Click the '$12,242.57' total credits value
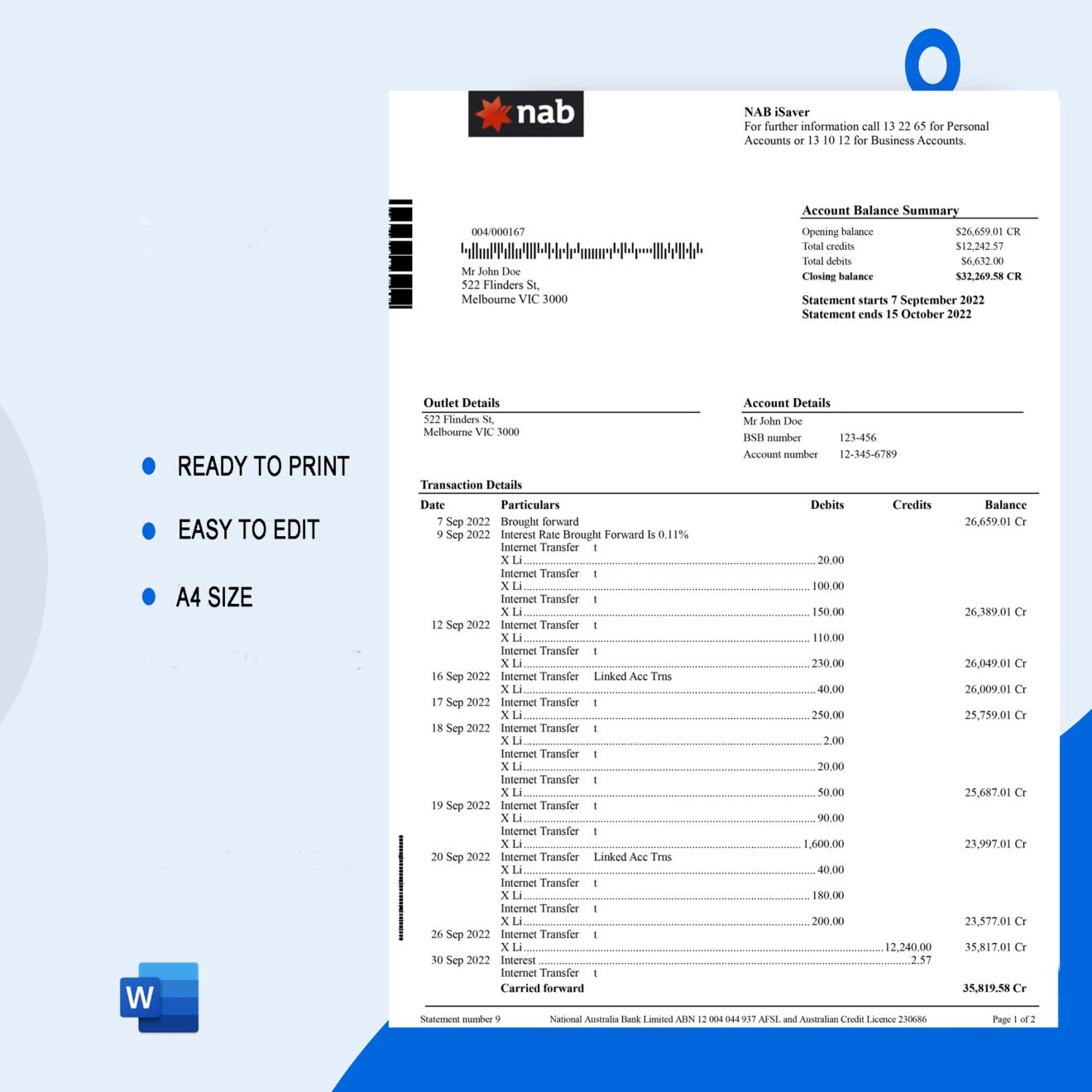This screenshot has width=1092, height=1092. [979, 247]
